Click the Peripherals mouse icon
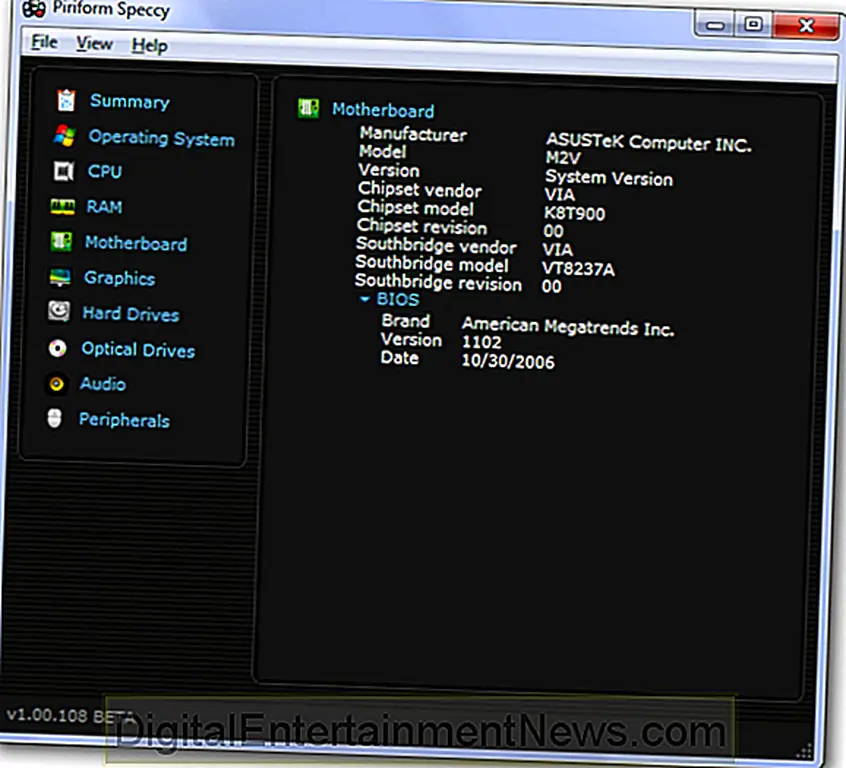This screenshot has width=846, height=768. [x=54, y=418]
